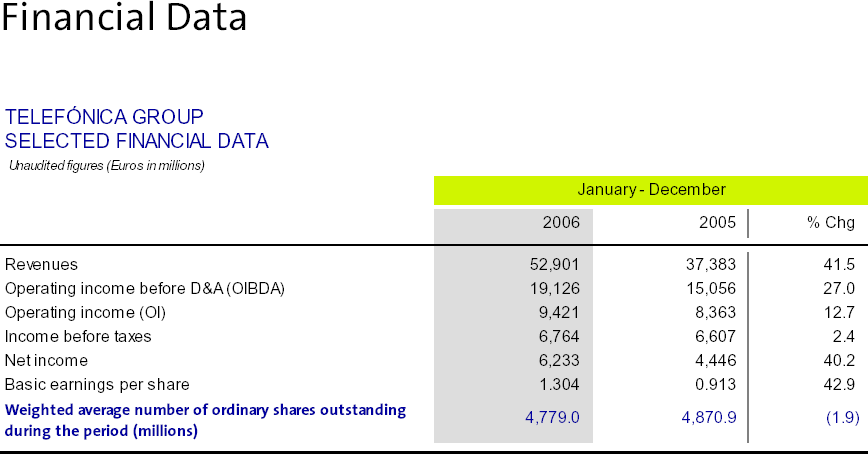The image size is (868, 454).
Task: Select the 2005 column header
Action: click(718, 223)
